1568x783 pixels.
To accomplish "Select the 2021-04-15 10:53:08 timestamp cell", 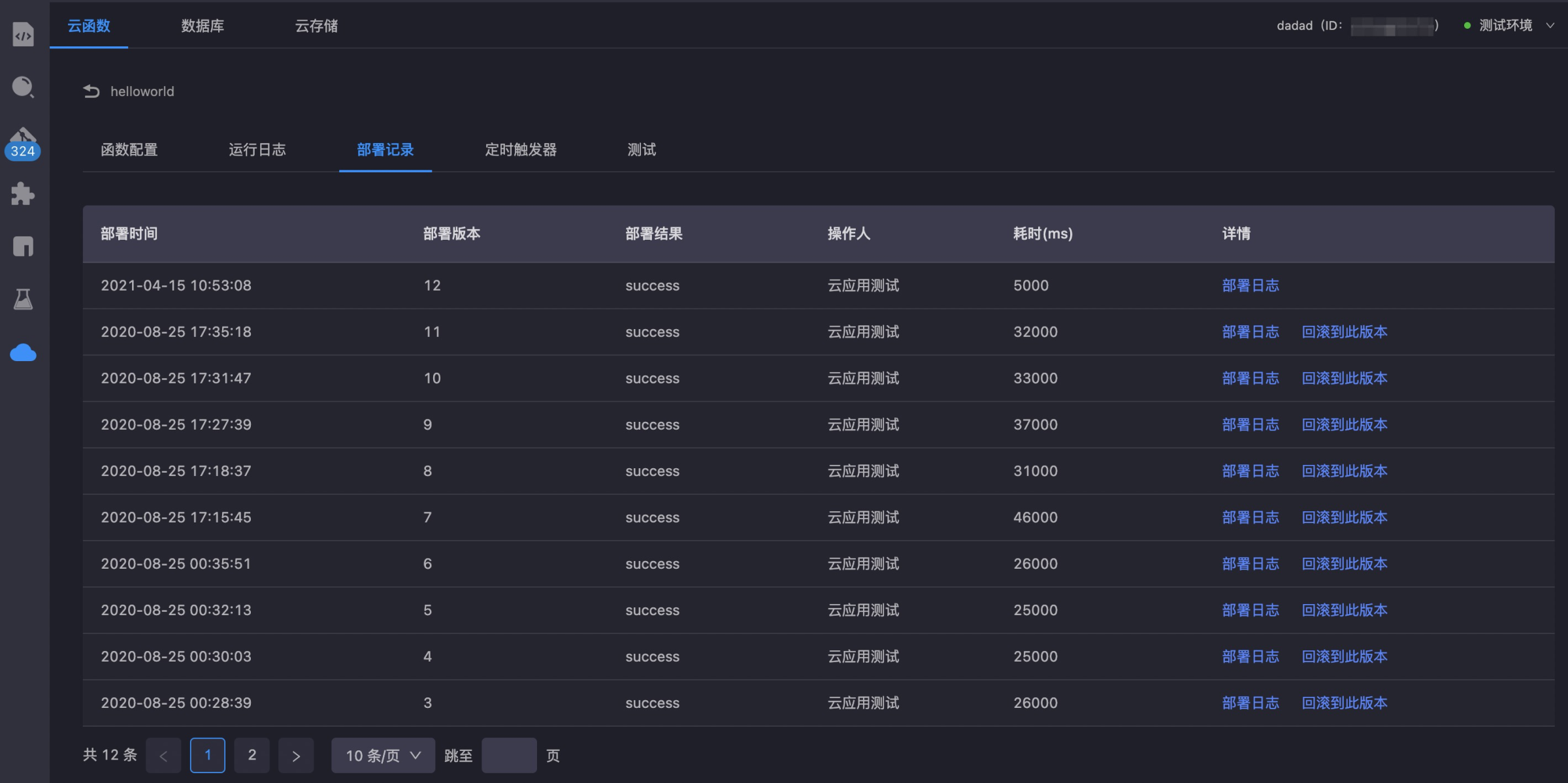I will 176,285.
